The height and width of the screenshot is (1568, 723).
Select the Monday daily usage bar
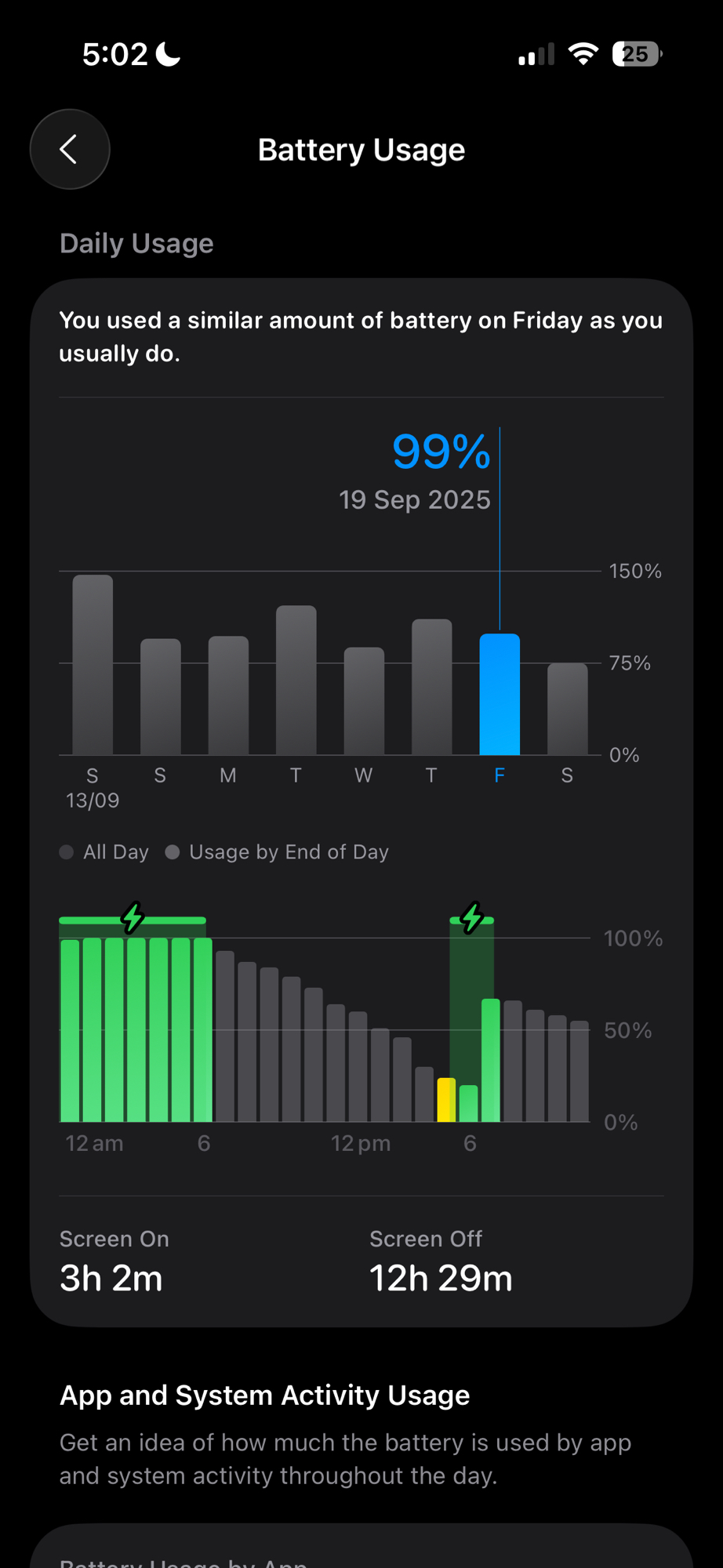click(x=228, y=695)
